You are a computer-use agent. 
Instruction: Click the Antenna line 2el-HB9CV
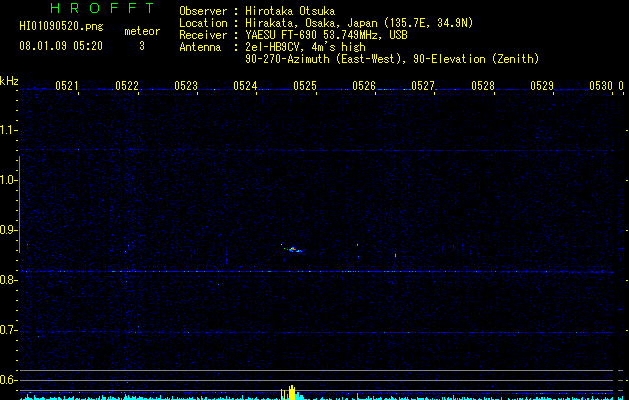pos(272,47)
